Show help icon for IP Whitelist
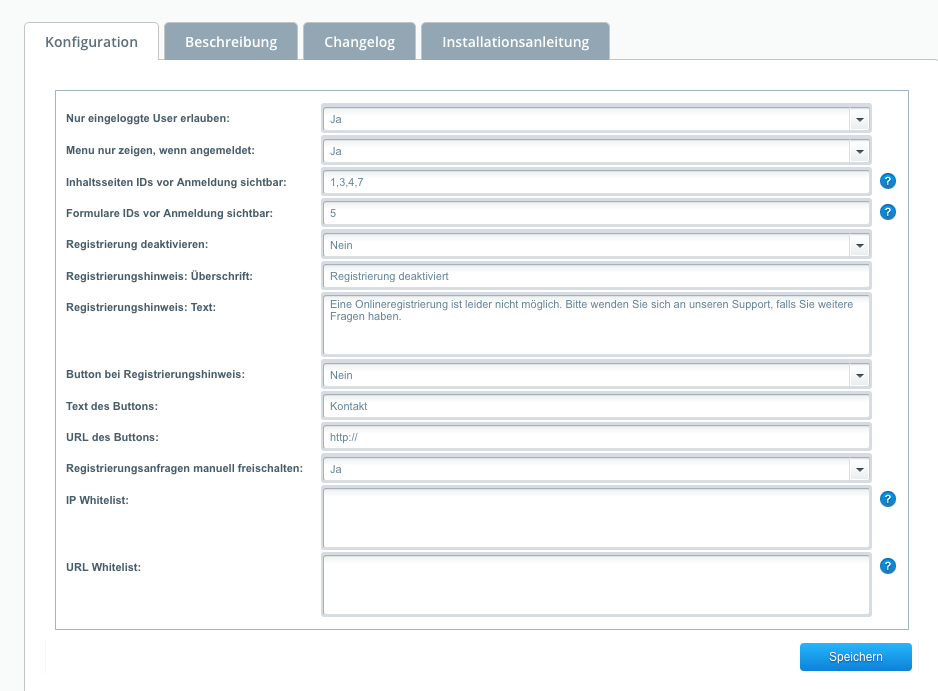The image size is (938, 691). pyautogui.click(x=888, y=499)
